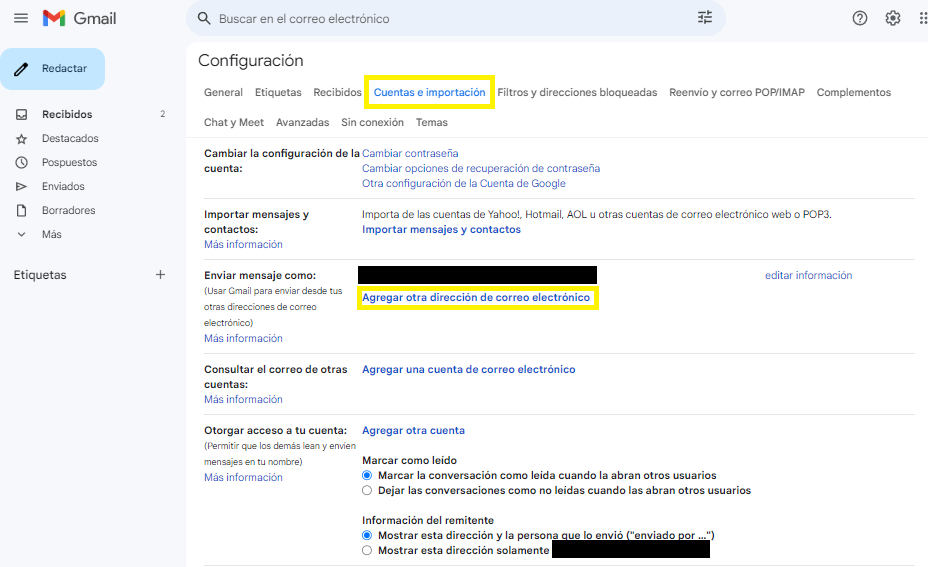Switch to the Filtros y direcciones bloqueadas tab
The width and height of the screenshot is (928, 567).
pos(577,92)
